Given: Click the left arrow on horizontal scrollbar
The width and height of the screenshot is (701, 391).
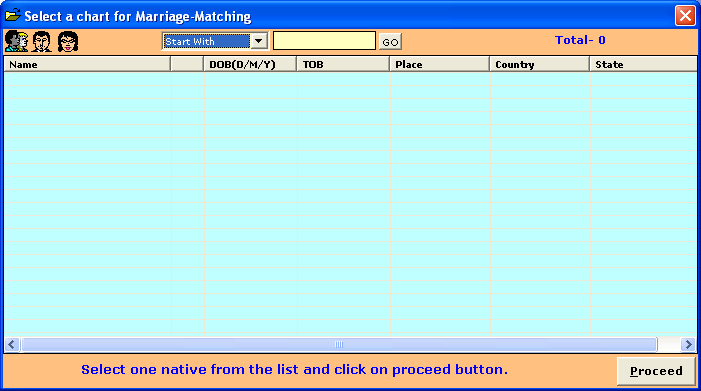Looking at the screenshot, I should click(x=12, y=345).
